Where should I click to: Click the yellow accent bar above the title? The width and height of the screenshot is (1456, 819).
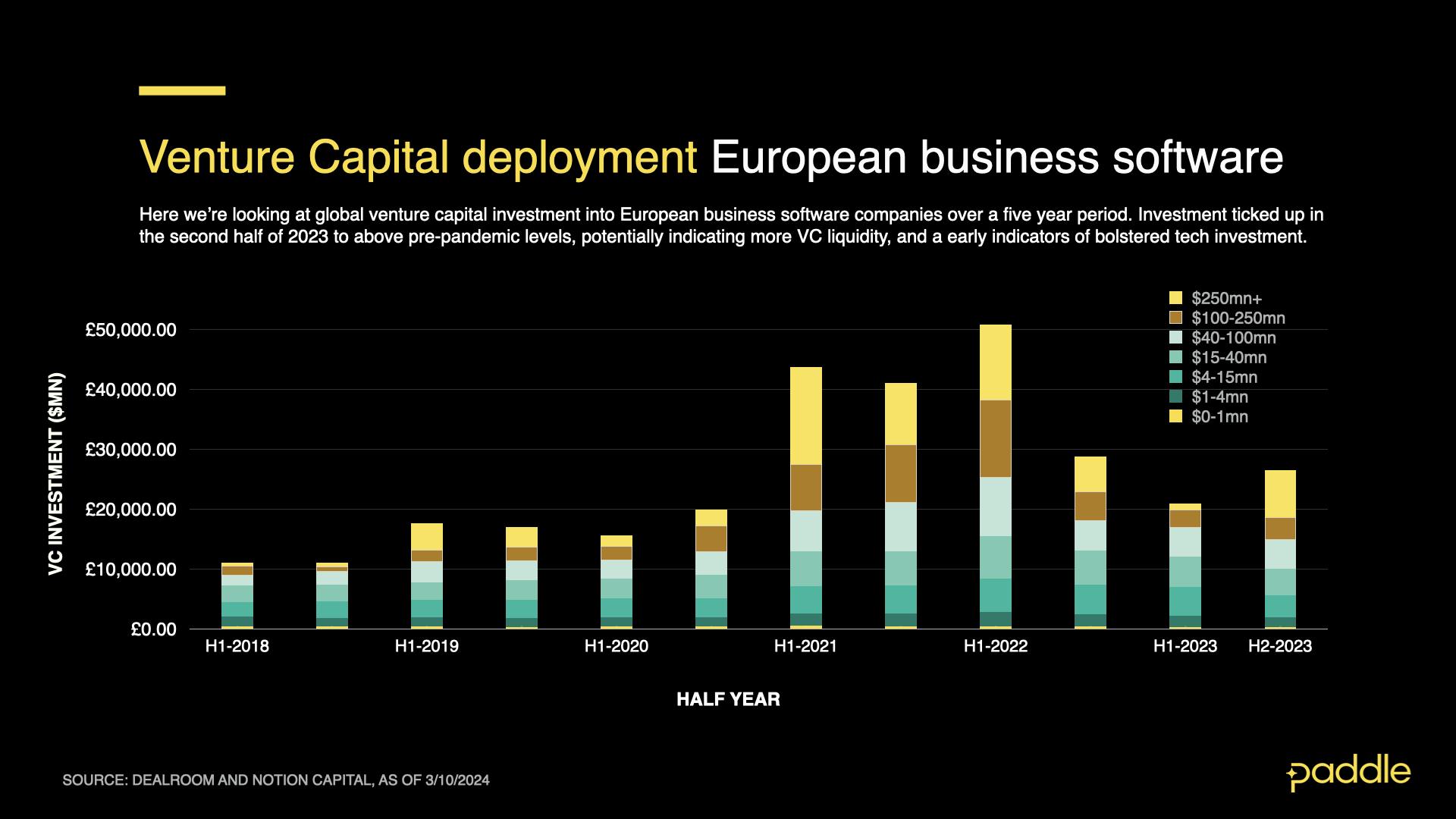click(180, 90)
